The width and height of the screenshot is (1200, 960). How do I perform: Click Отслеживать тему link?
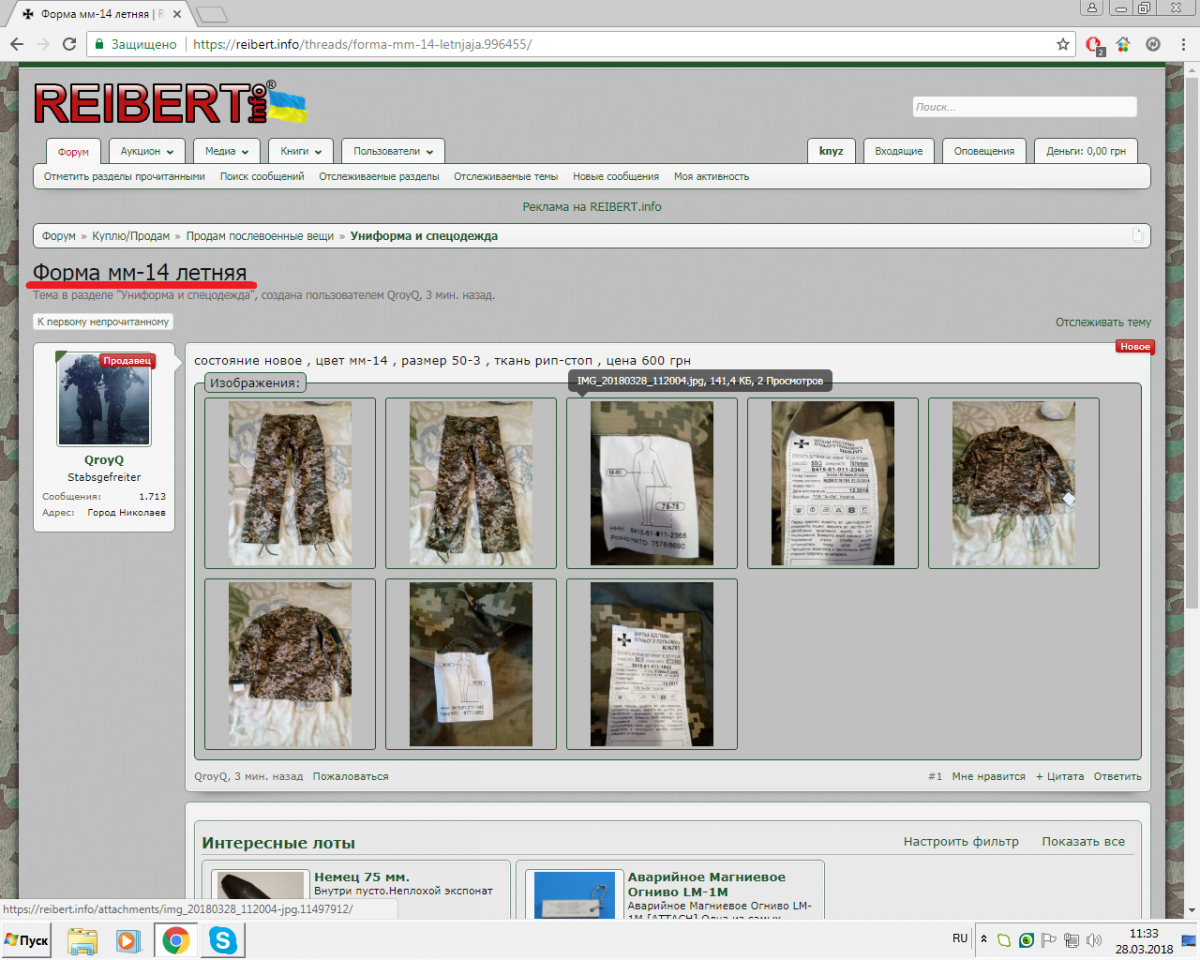point(1103,322)
